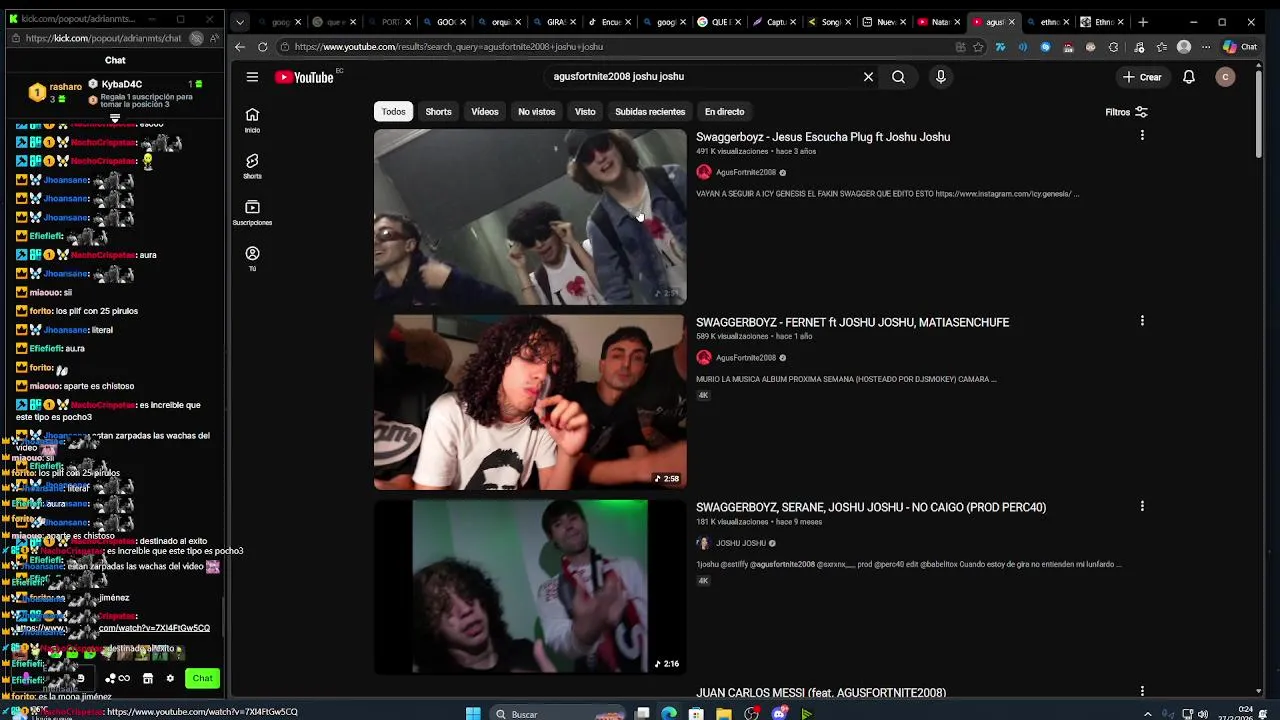This screenshot has height=720, width=1280.
Task: Select the Vídeos filter chip
Action: click(x=485, y=112)
